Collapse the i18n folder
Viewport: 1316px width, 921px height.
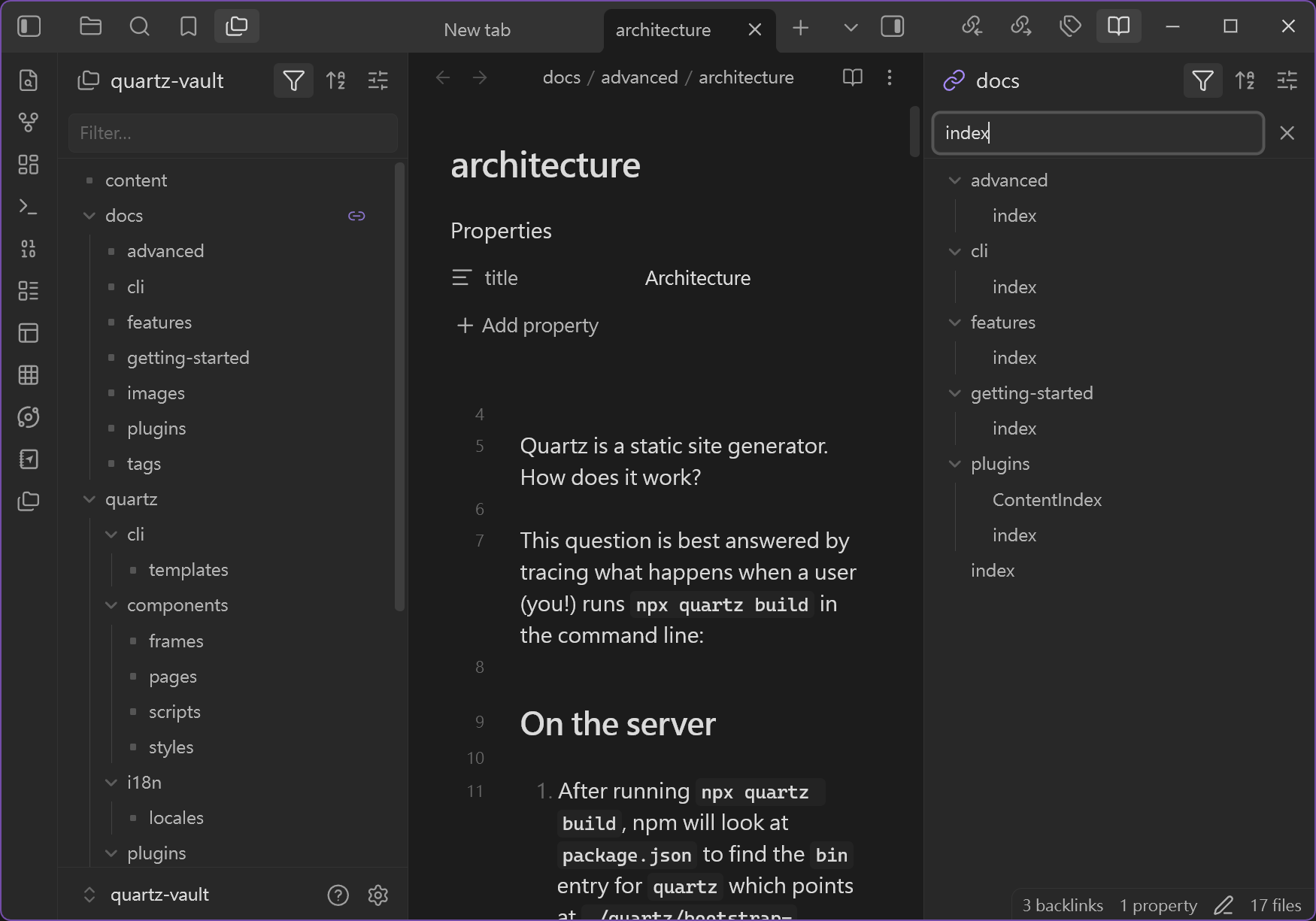point(111,783)
